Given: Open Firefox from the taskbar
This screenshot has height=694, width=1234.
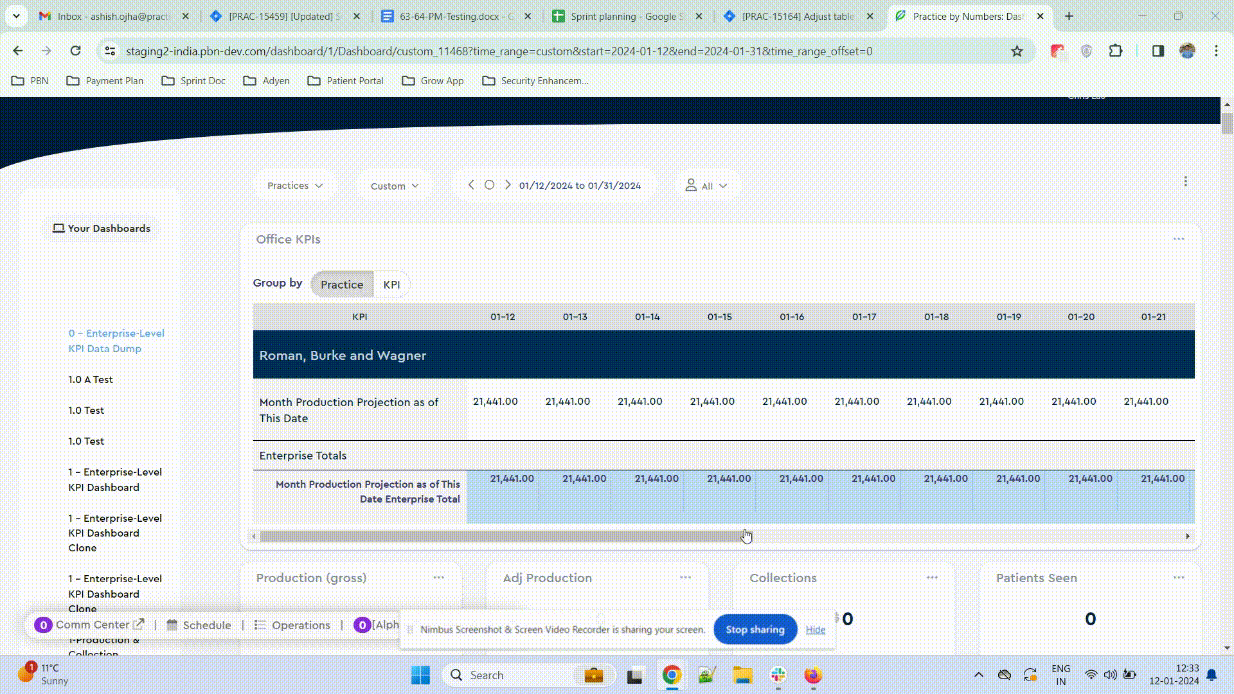Looking at the screenshot, I should tap(813, 675).
